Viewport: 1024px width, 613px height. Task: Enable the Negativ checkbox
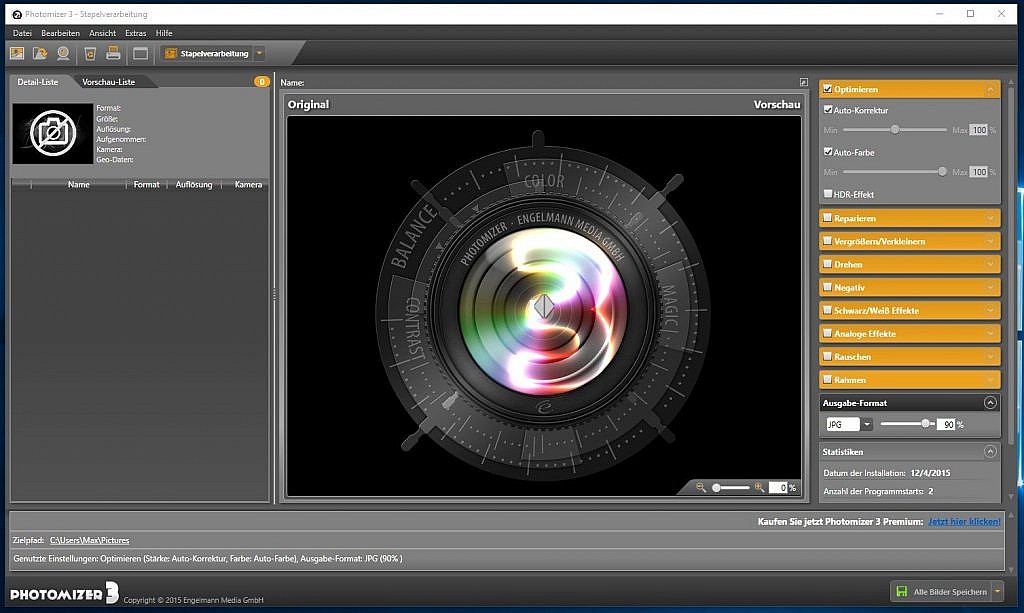[827, 287]
